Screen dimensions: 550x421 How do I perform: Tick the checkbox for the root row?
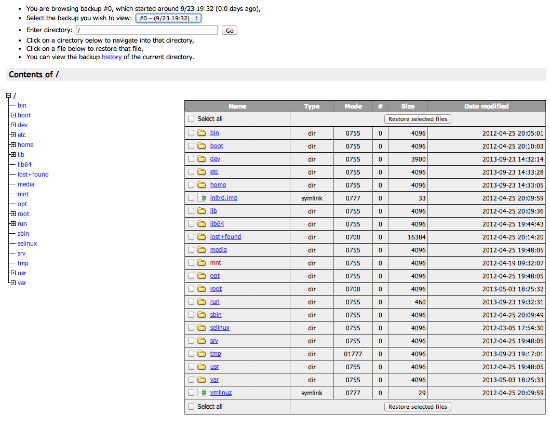[x=191, y=289]
